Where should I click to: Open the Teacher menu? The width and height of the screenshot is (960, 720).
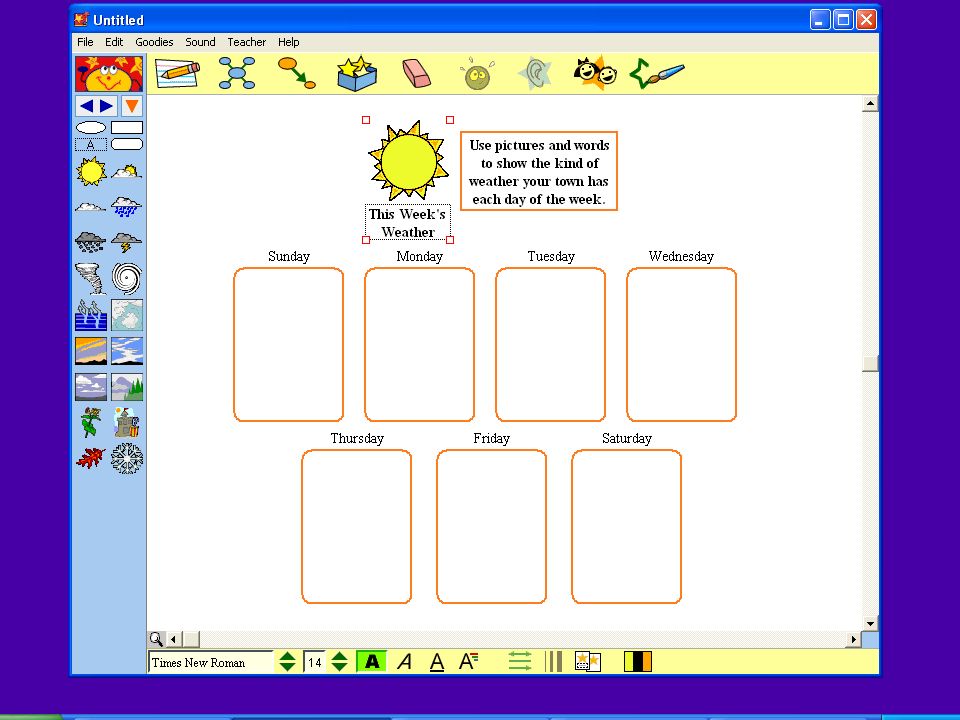coord(247,42)
